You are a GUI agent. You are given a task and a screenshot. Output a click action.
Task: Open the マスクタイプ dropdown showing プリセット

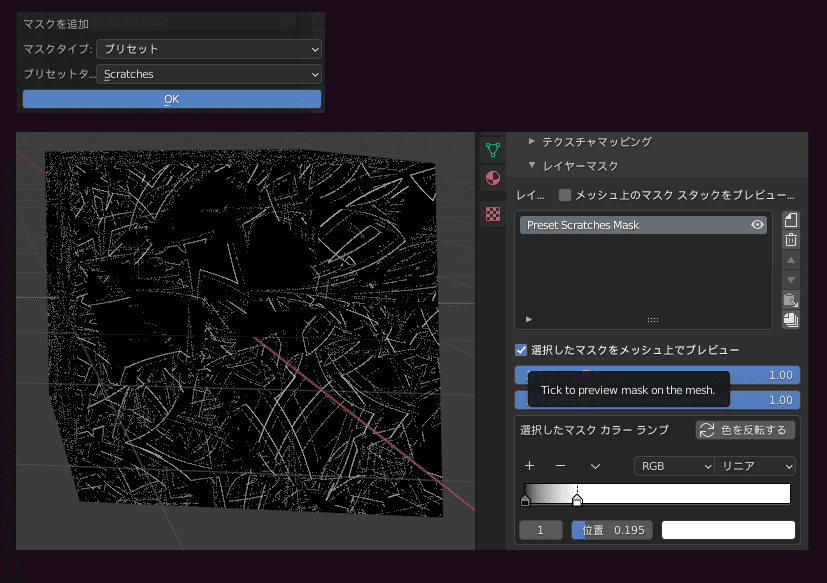pos(209,49)
